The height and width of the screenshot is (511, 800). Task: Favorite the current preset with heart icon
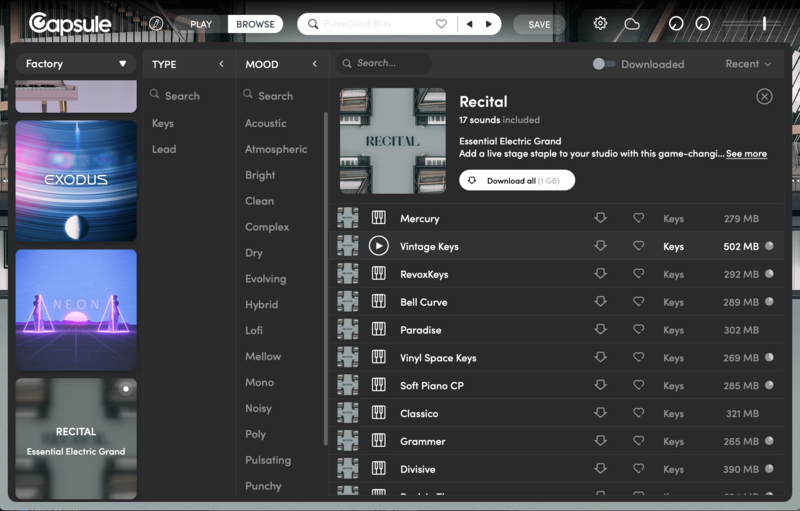[x=441, y=23]
